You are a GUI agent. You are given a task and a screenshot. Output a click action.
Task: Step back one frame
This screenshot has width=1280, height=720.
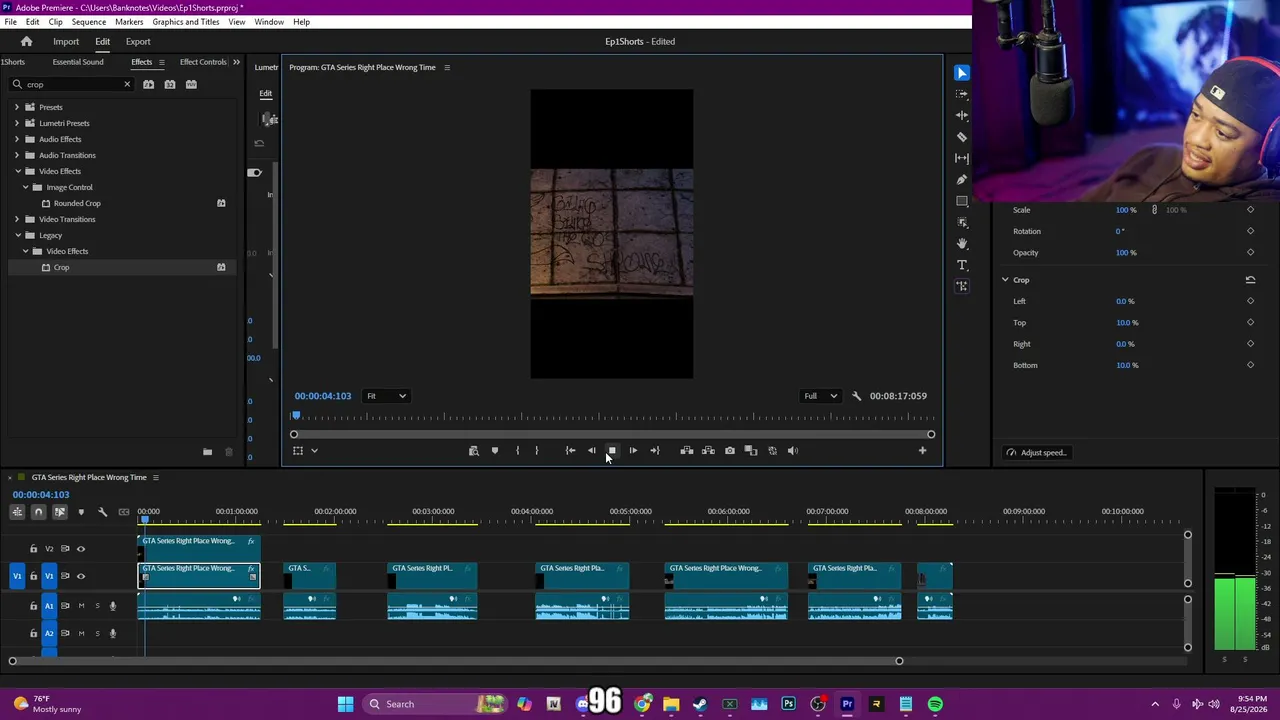tap(591, 451)
